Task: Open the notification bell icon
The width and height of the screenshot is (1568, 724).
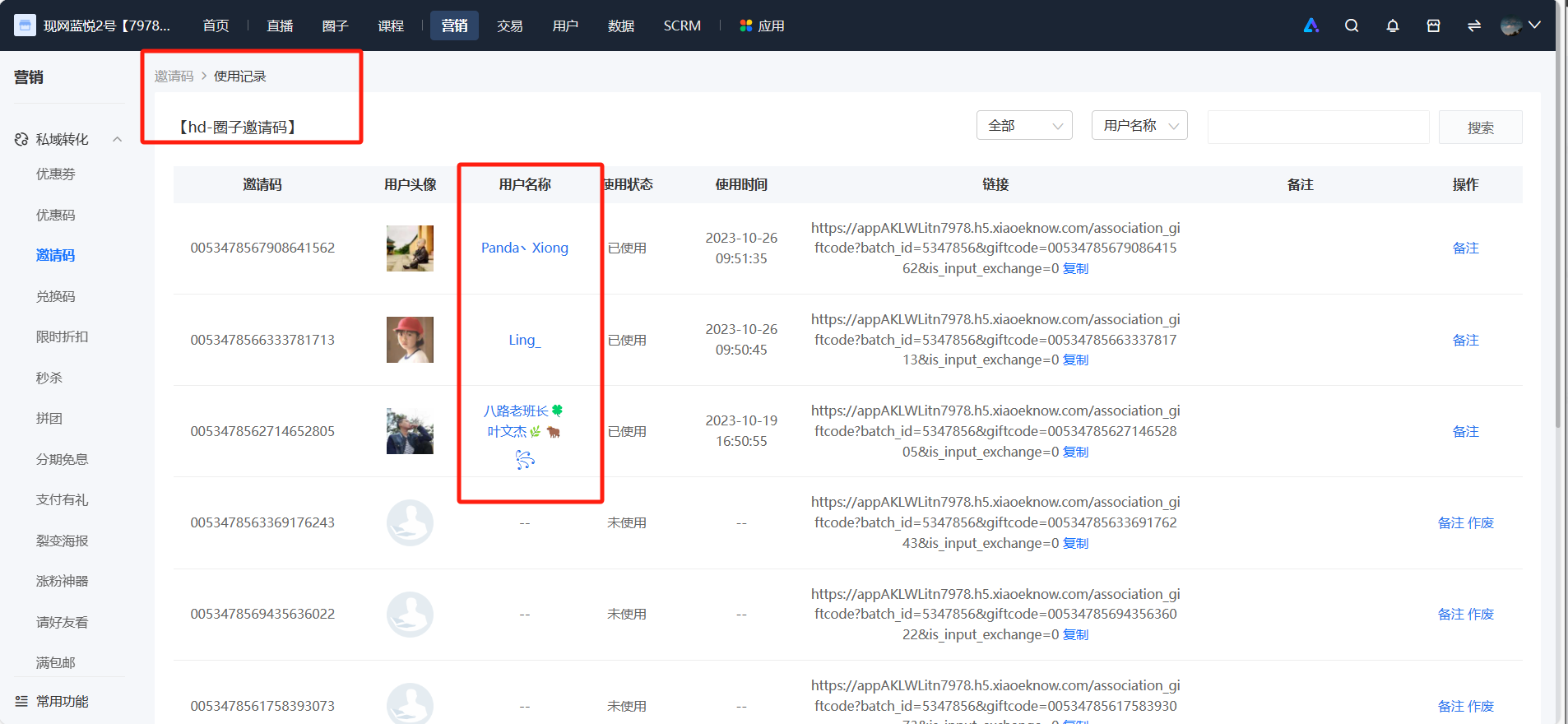Action: tap(1393, 26)
